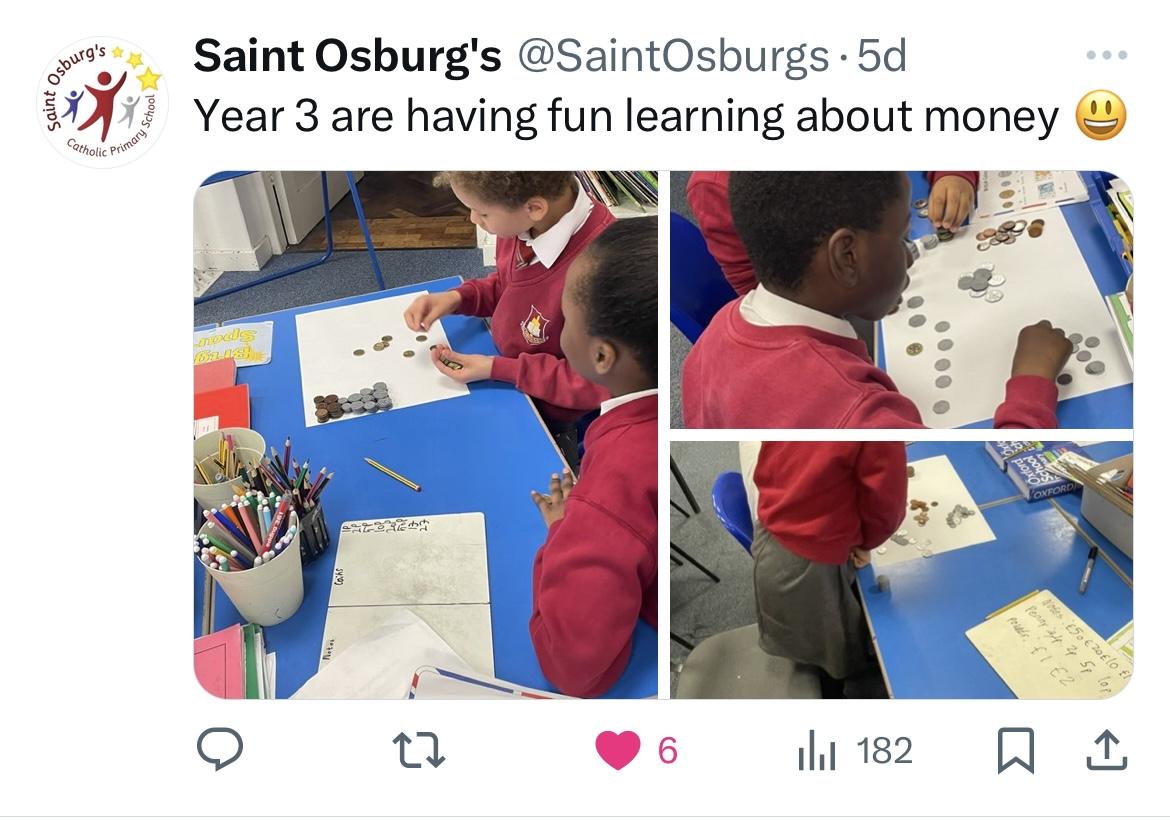This screenshot has width=1170, height=820.
Task: Click the like count number 6
Action: [x=668, y=751]
